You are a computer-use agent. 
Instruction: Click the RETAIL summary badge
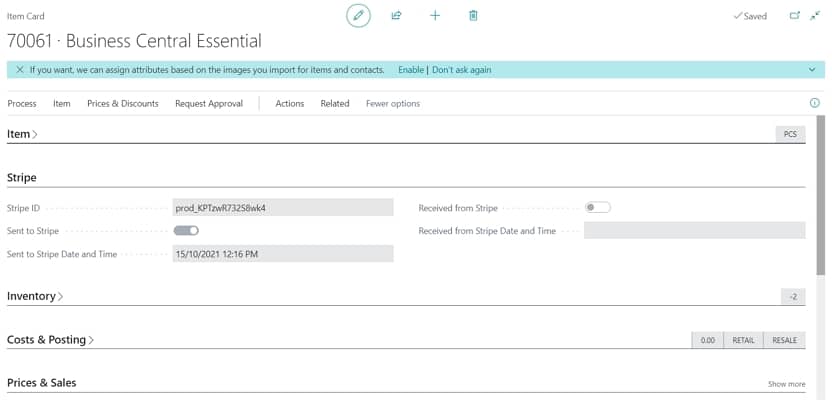point(743,340)
